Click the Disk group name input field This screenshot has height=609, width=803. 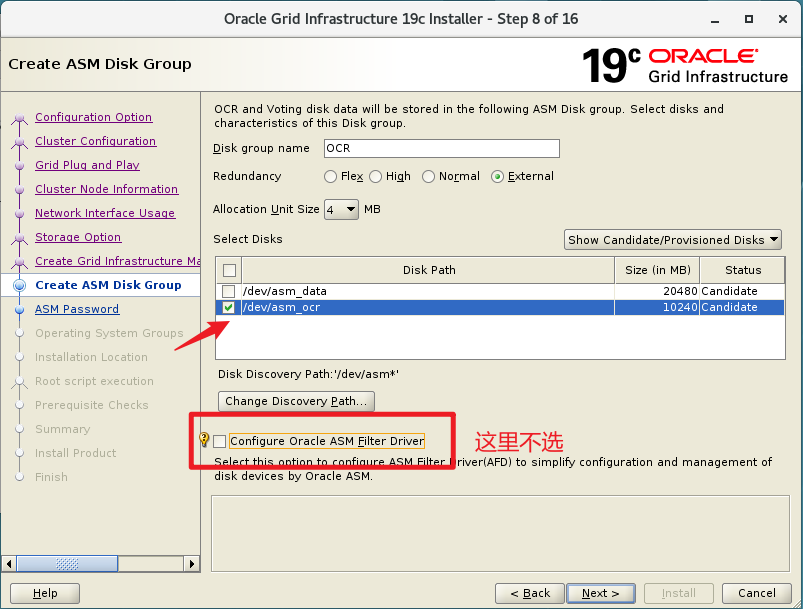(x=441, y=149)
